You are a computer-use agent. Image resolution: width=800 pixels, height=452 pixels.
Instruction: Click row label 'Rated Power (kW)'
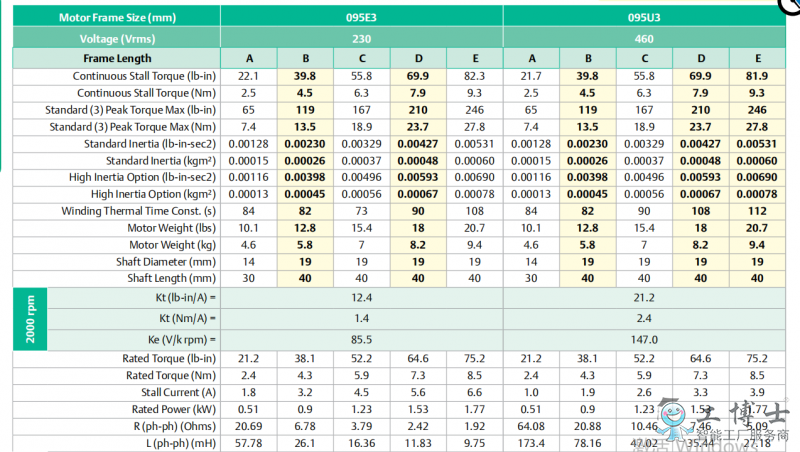click(x=174, y=409)
